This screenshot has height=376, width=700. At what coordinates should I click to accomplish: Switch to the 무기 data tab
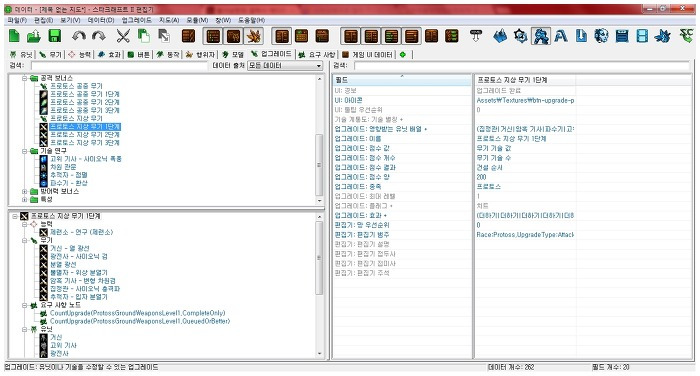click(x=50, y=54)
